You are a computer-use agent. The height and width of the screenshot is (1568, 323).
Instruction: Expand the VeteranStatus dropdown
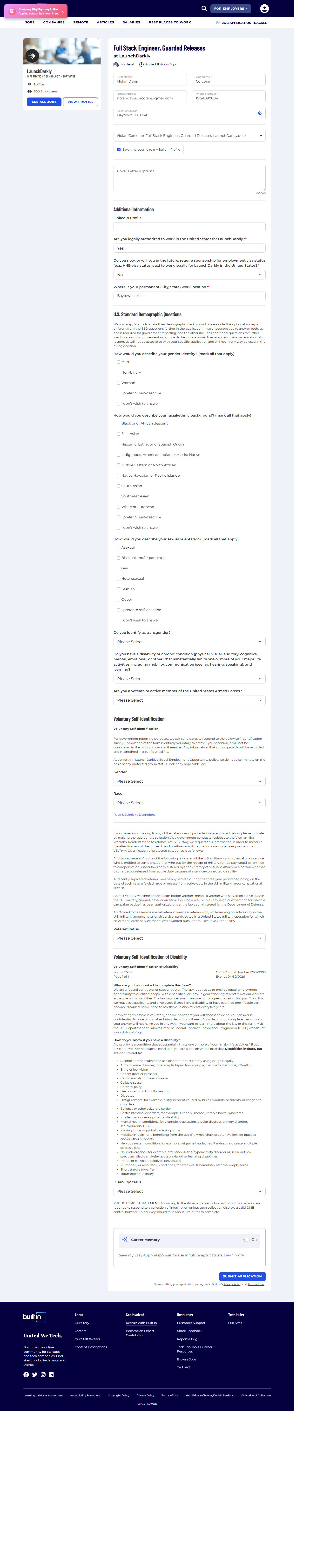189,938
